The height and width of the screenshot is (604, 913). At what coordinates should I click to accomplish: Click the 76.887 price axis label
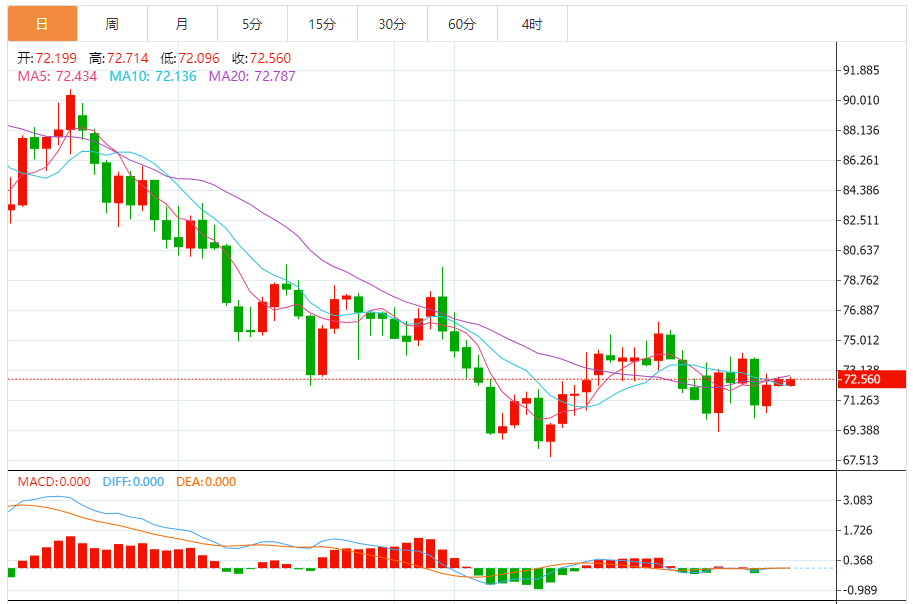[x=861, y=310]
